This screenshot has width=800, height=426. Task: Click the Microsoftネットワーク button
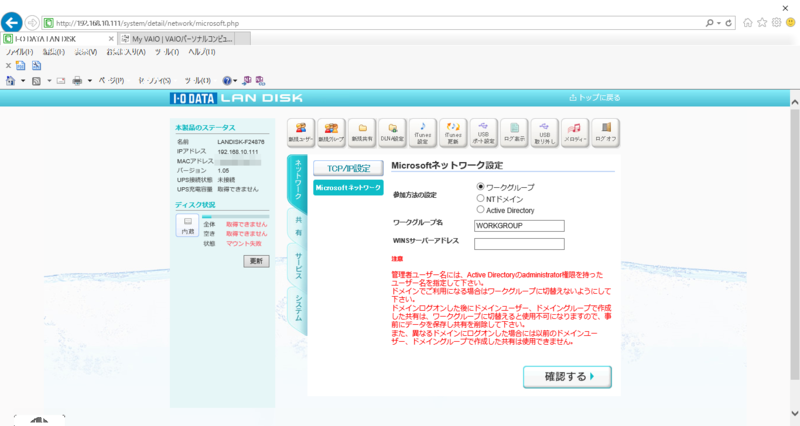pyautogui.click(x=348, y=188)
